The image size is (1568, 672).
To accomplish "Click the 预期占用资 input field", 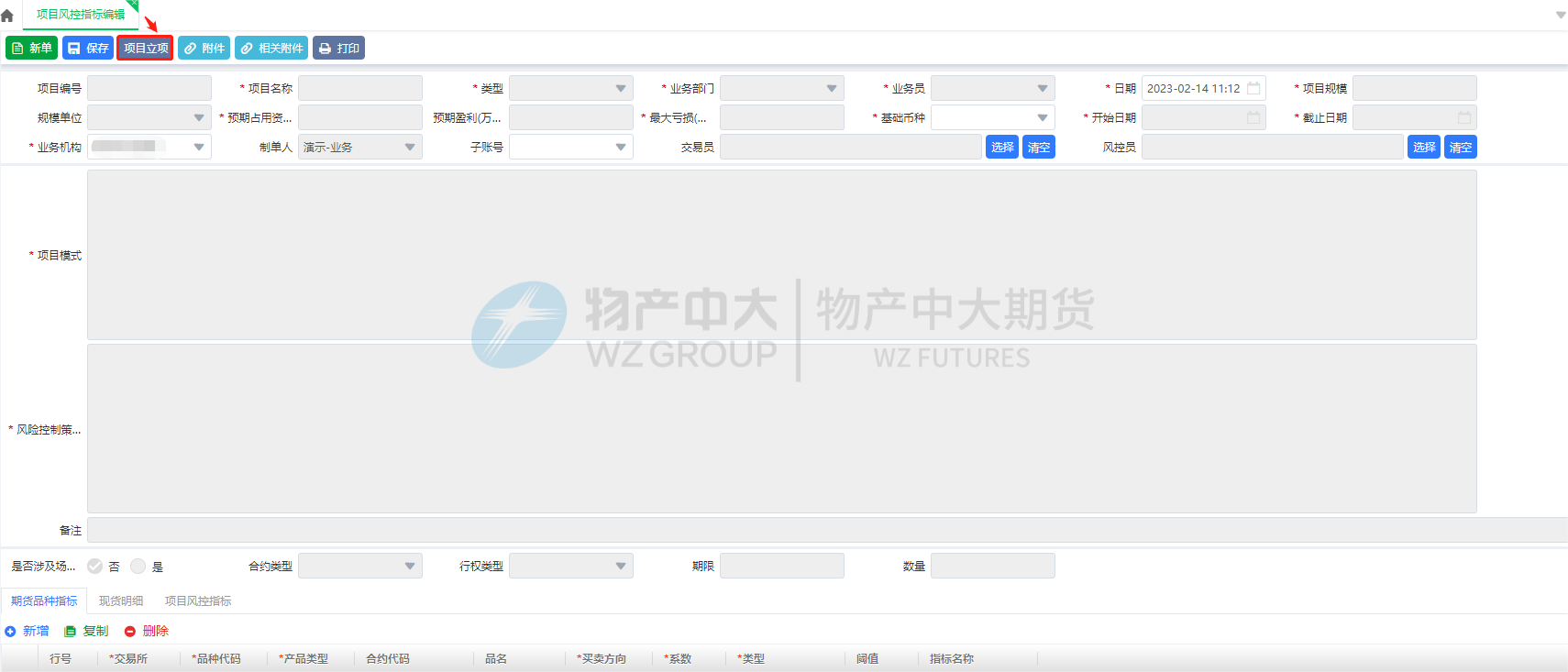I will pyautogui.click(x=360, y=117).
